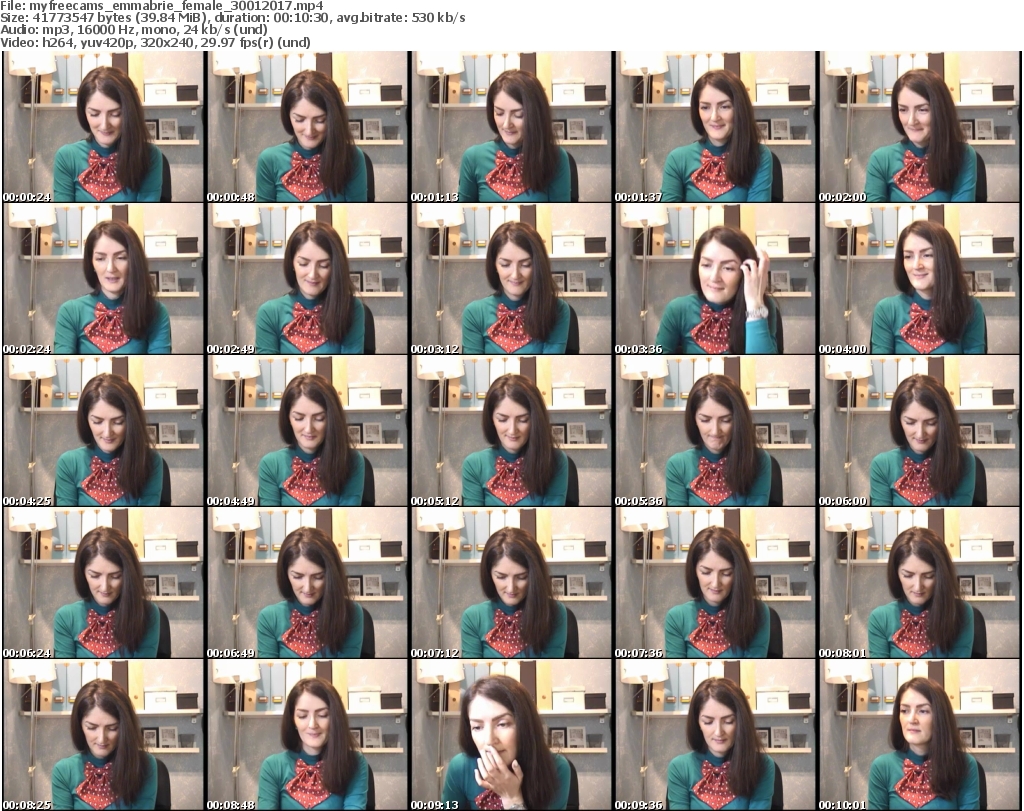Image resolution: width=1024 pixels, height=811 pixels.
Task: Choose the frame marked 00:08:01
Action: tap(919, 583)
